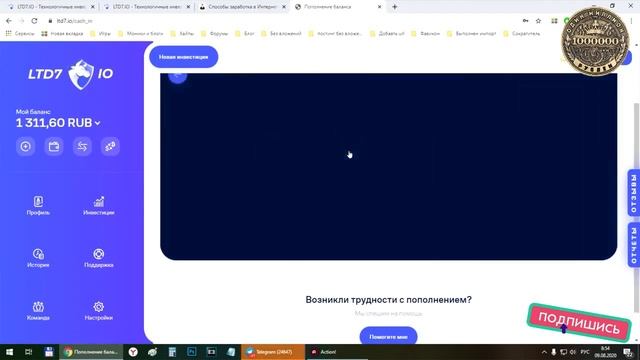Open the wallet withdrawal icon under balance
The image size is (640, 360).
tap(54, 146)
